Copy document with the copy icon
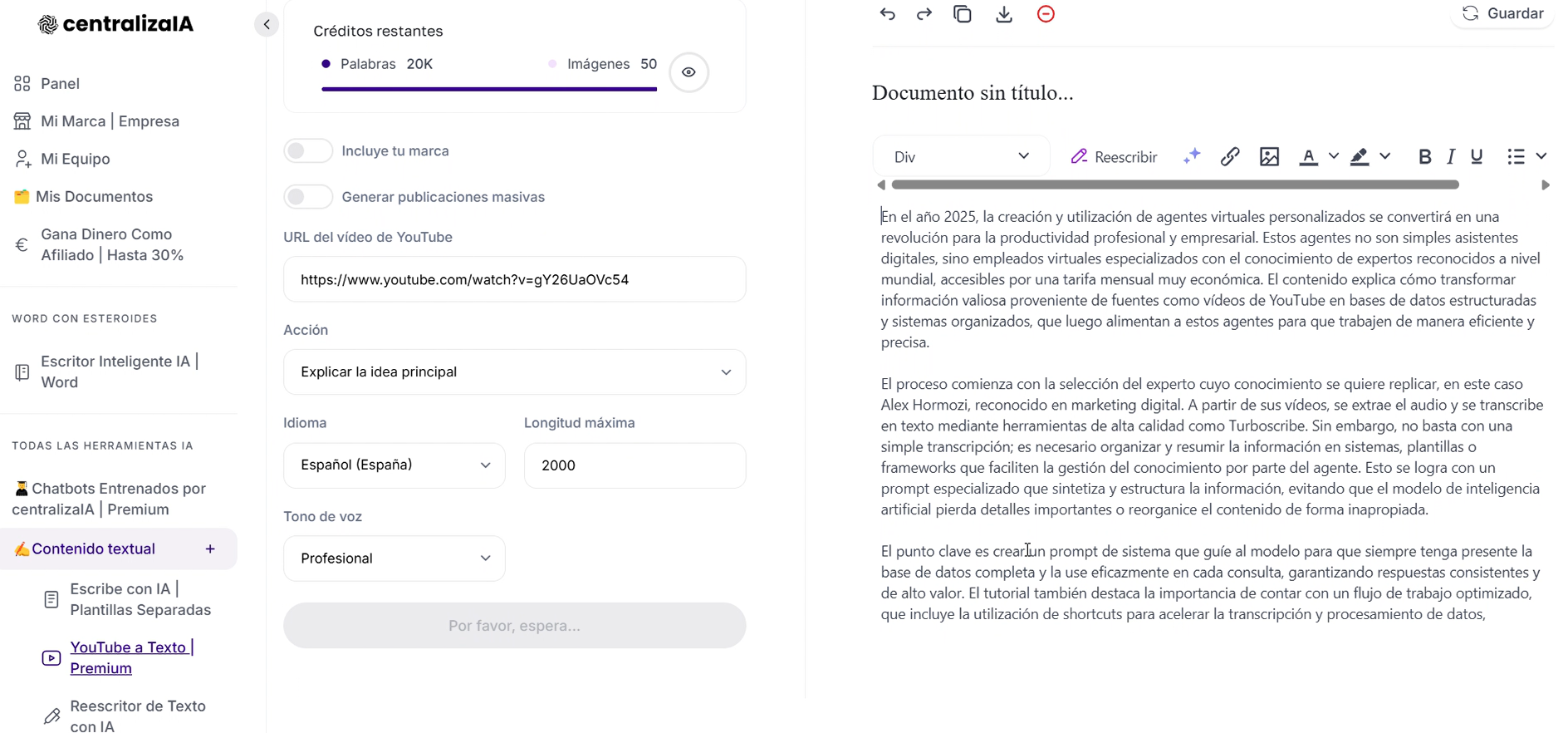The height and width of the screenshot is (733, 1568). pyautogui.click(x=963, y=14)
